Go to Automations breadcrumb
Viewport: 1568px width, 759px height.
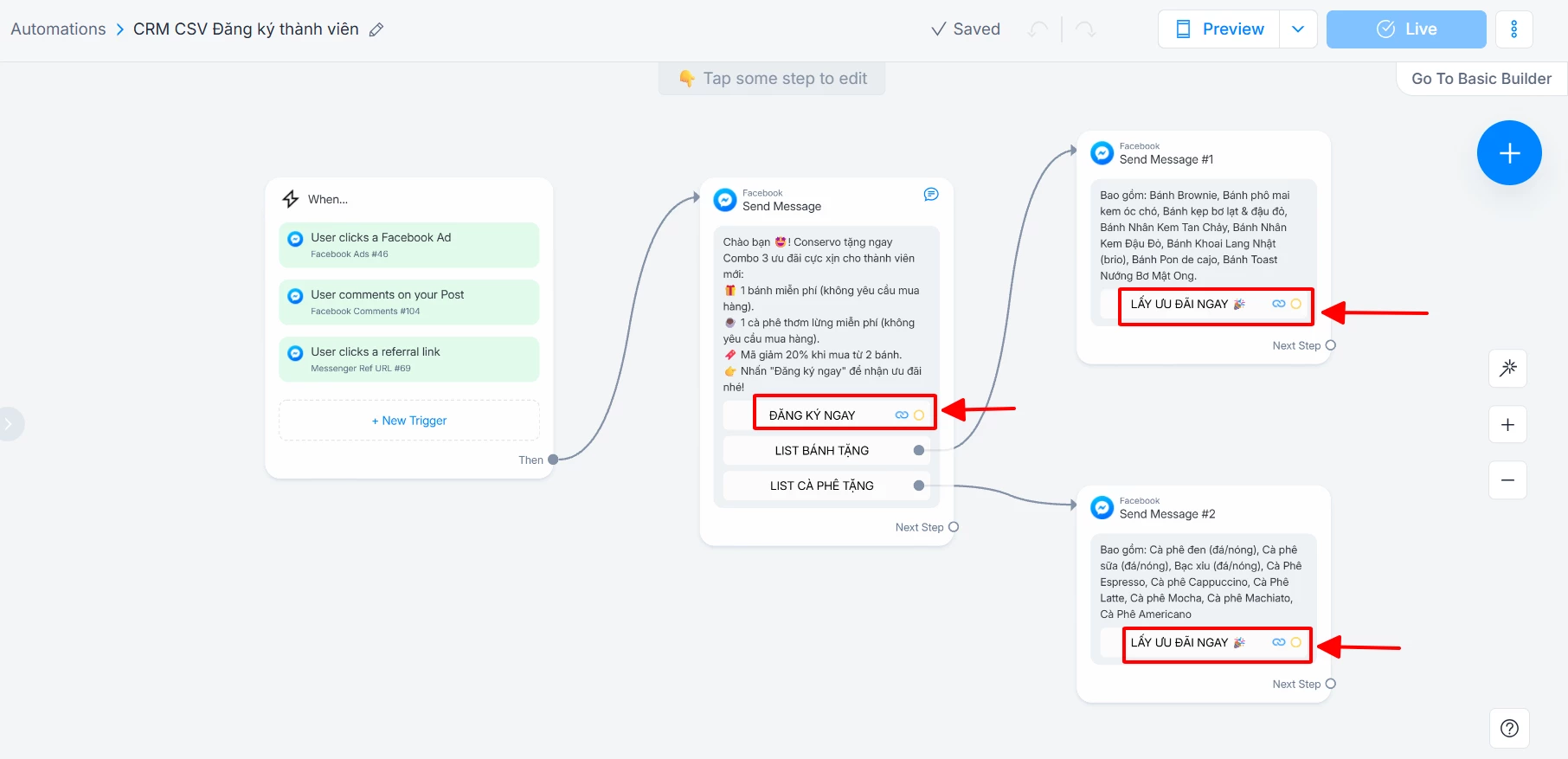point(58,29)
